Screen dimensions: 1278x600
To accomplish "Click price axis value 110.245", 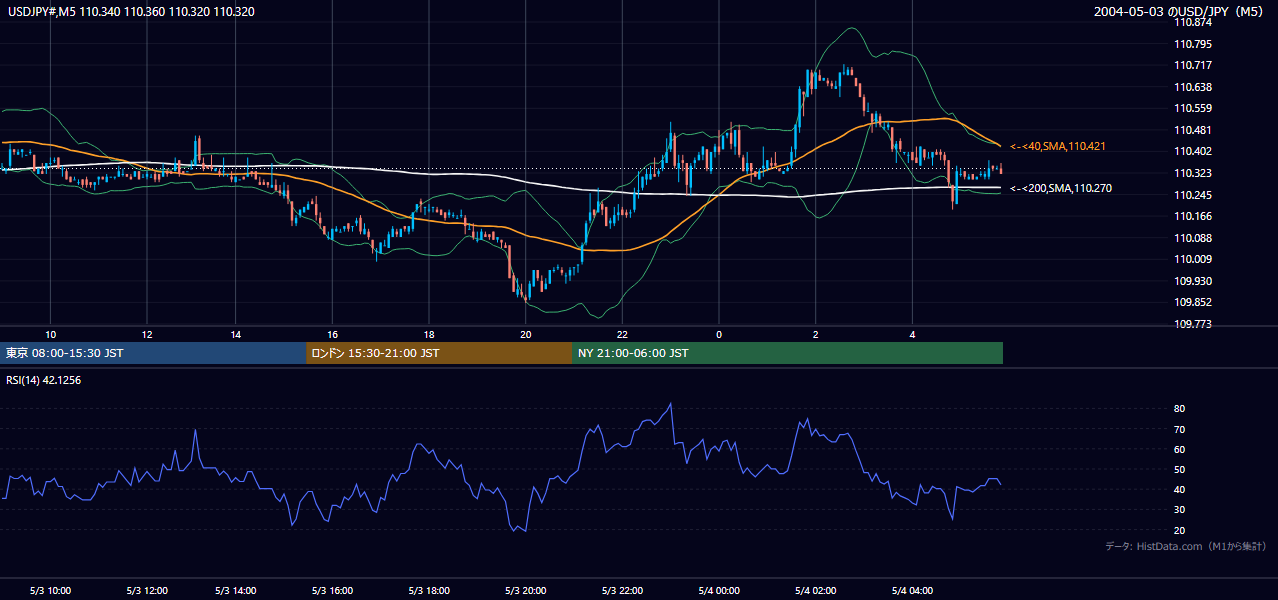I will click(x=1193, y=195).
